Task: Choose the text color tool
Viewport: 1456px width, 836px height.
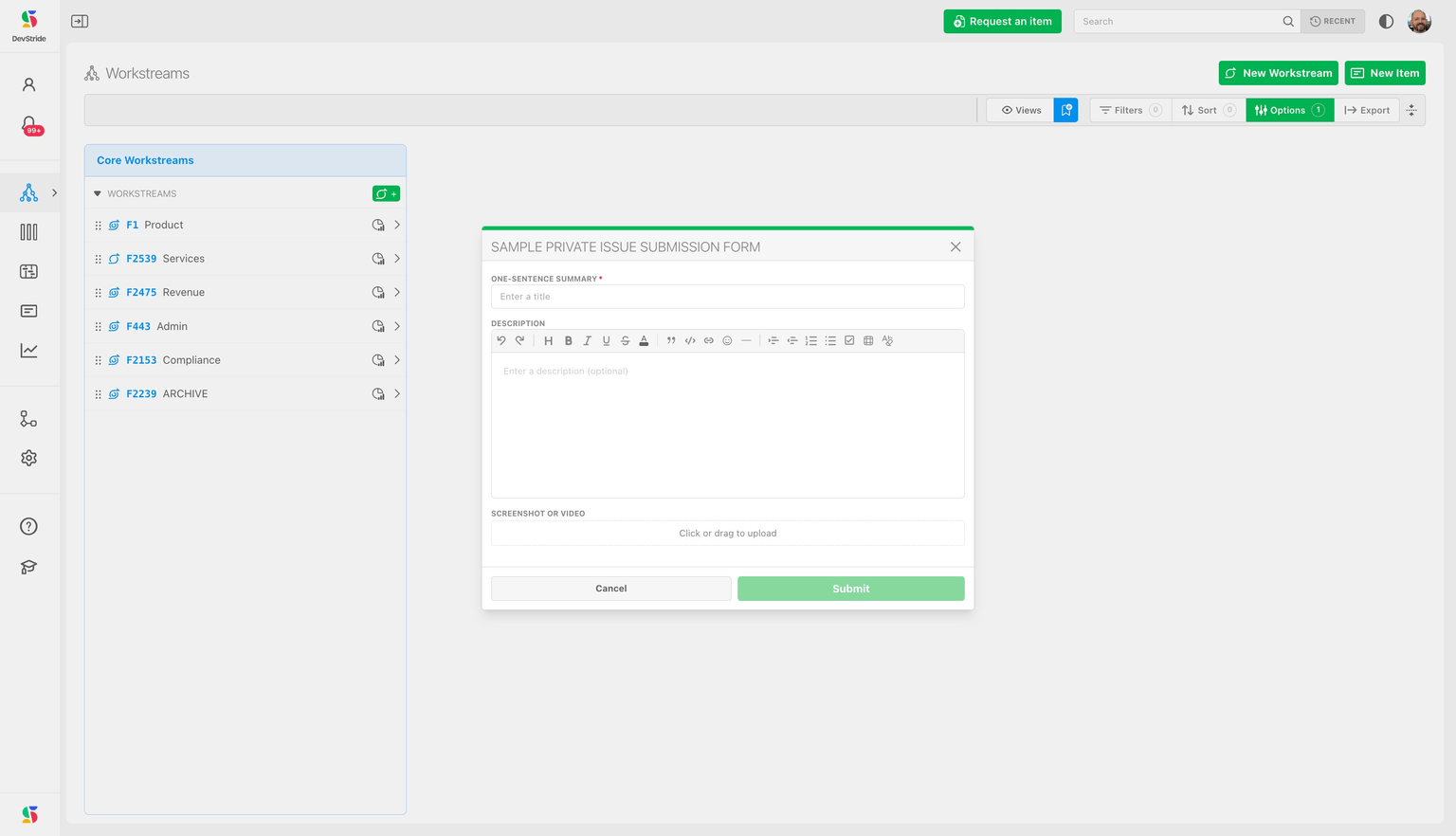Action: [x=644, y=341]
